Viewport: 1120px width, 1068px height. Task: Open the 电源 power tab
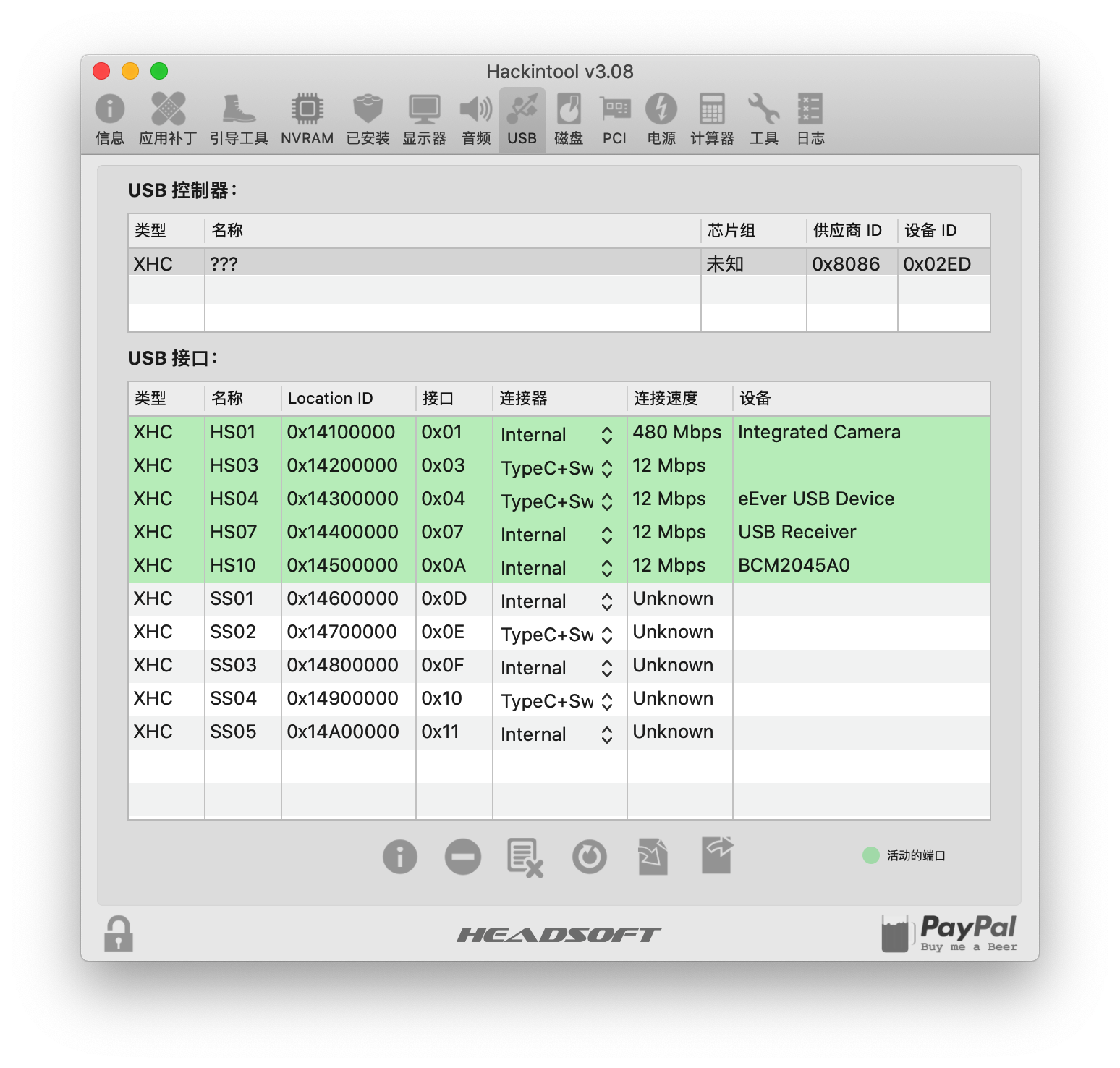661,119
